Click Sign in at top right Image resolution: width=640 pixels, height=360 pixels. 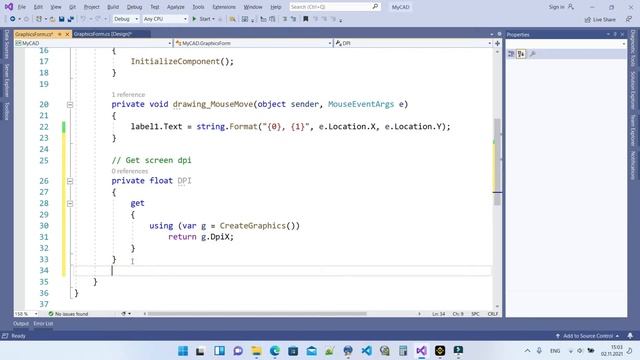[561, 7]
